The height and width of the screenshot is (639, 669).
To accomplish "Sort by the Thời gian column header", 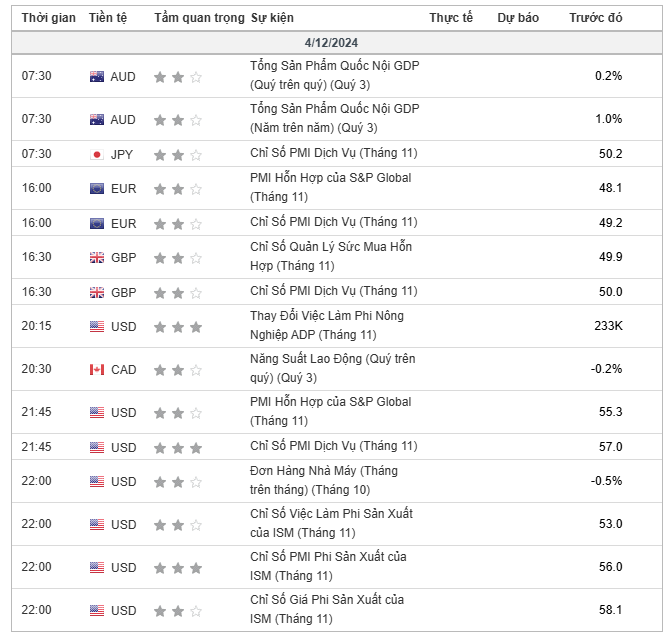I will pos(41,18).
